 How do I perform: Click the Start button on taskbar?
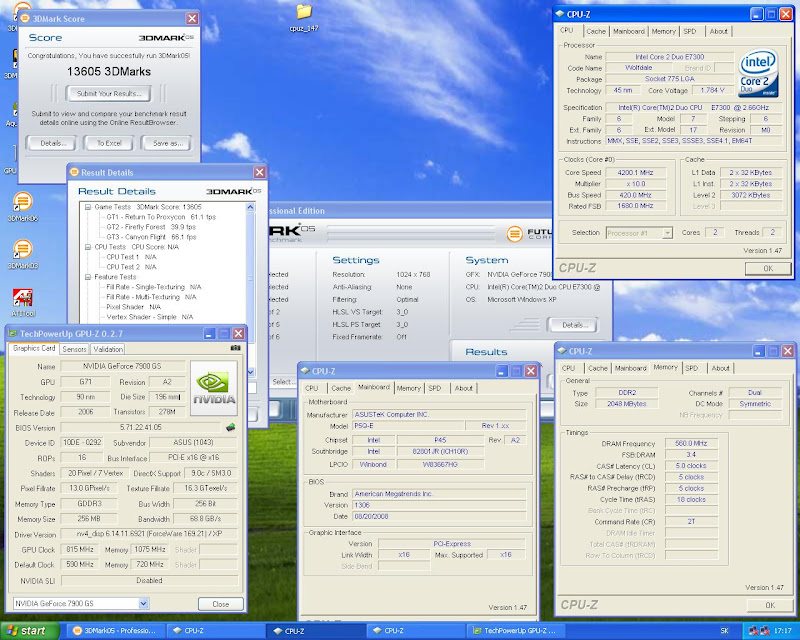[x=27, y=631]
